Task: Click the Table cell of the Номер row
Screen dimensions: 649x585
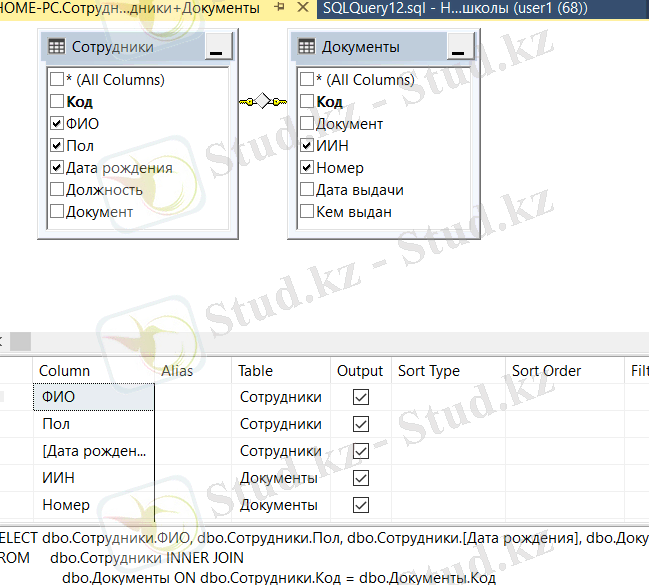Action: pyautogui.click(x=281, y=505)
